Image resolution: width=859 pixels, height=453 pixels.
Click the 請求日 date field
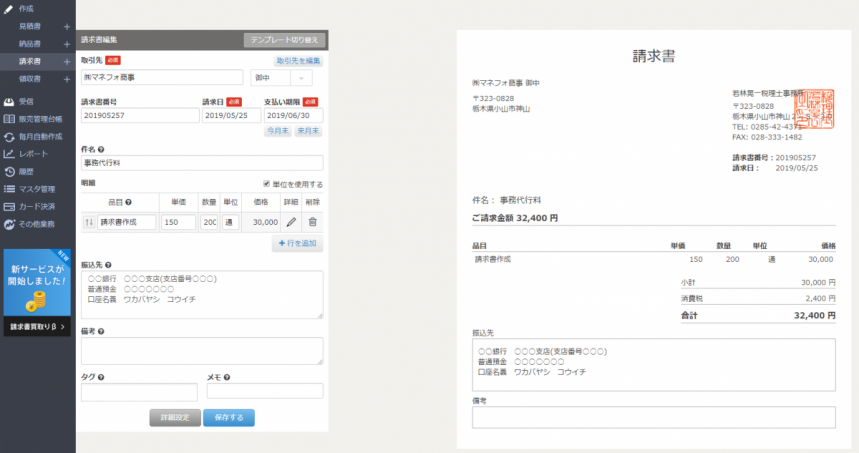click(x=231, y=116)
